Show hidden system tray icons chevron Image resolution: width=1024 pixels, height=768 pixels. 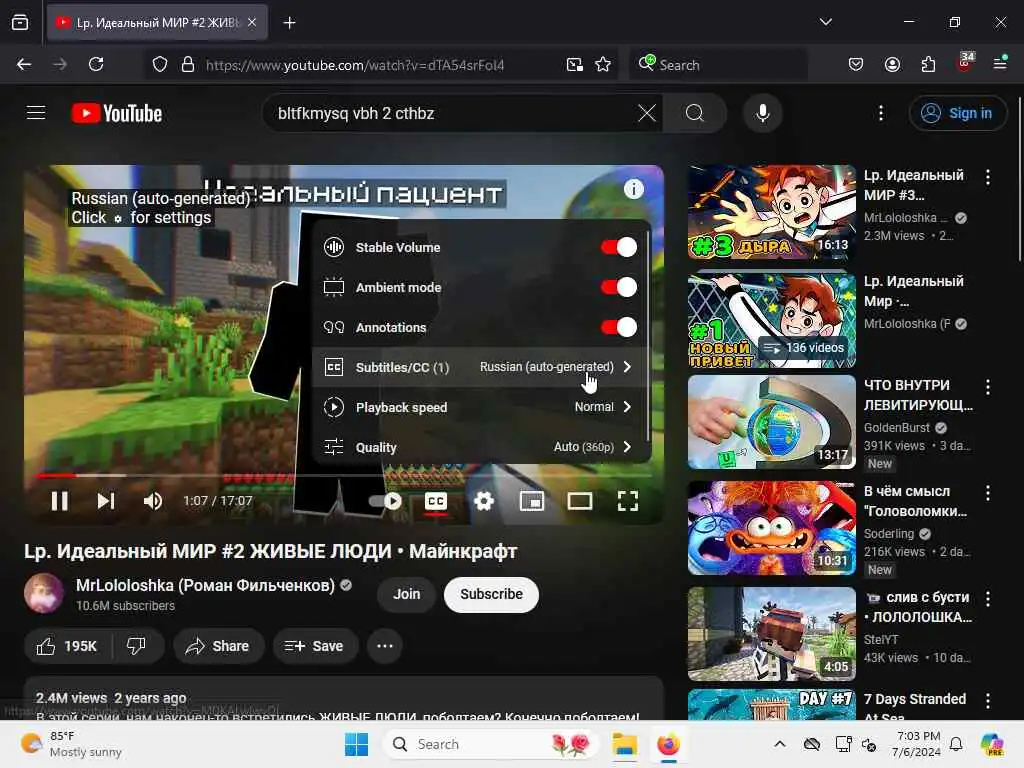780,744
